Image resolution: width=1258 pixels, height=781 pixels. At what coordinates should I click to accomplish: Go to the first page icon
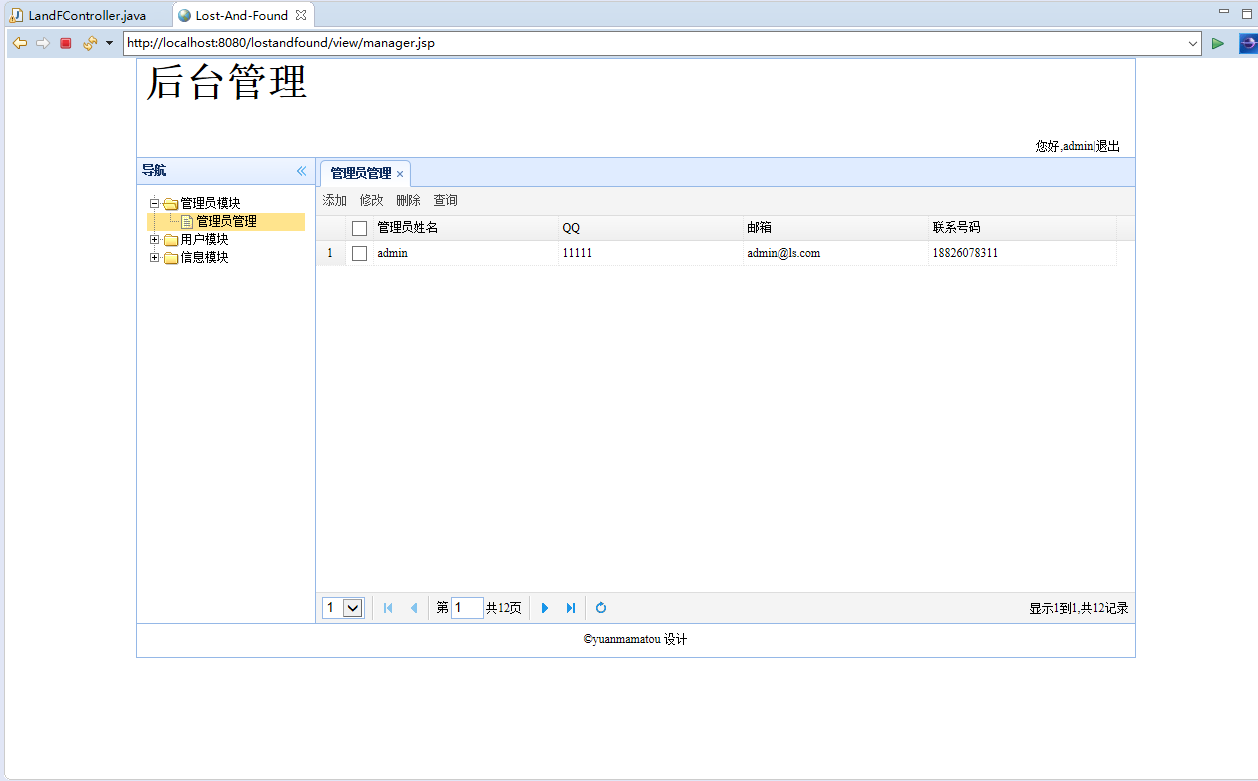(388, 608)
